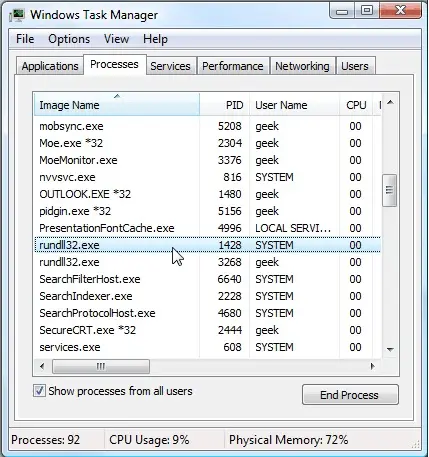
Task: Select rundll32.exe with PID 1428
Action: click(x=207, y=245)
